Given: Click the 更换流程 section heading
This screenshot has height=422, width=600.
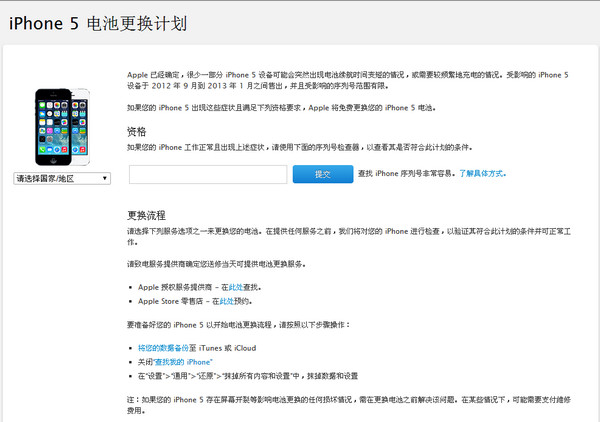Looking at the screenshot, I should click(145, 215).
